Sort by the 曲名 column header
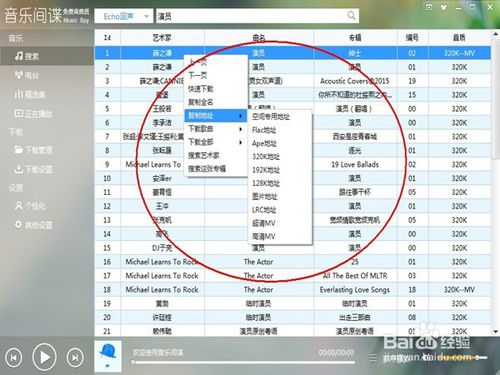This screenshot has width=500, height=375. coord(259,38)
